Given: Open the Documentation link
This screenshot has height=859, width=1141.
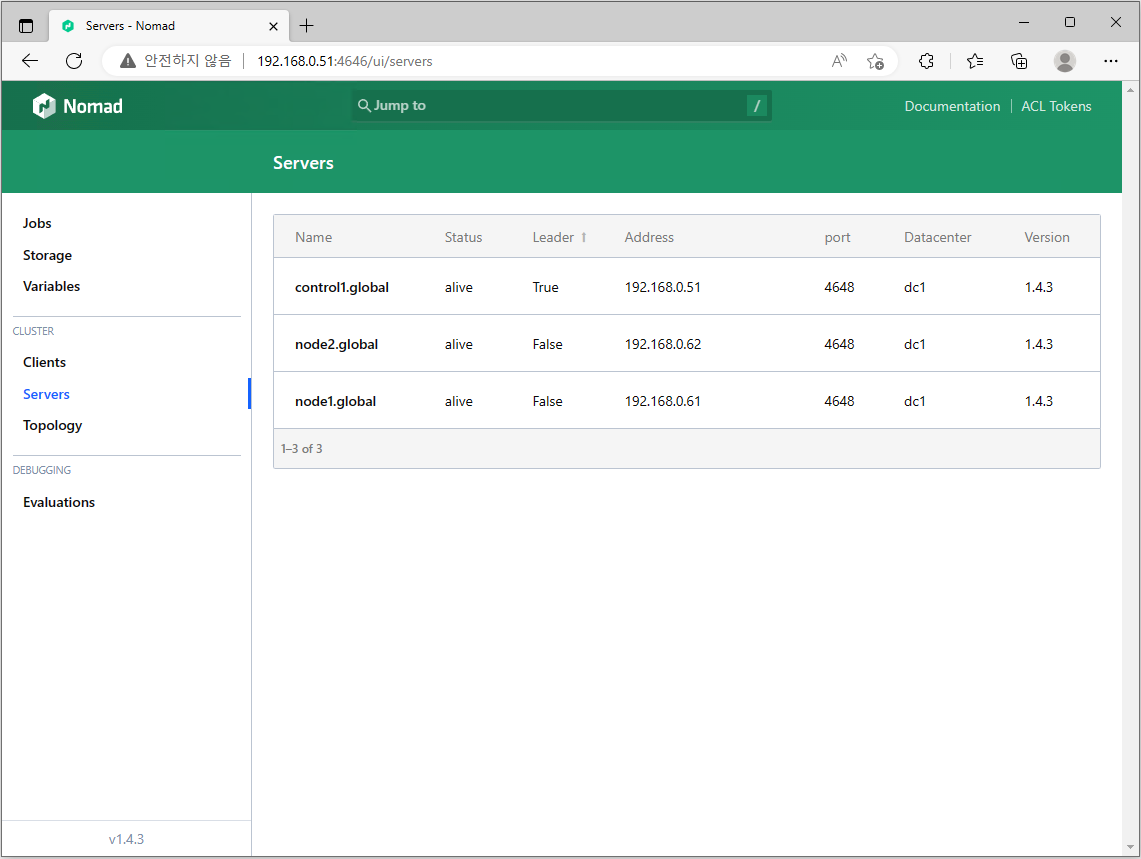Looking at the screenshot, I should 952,106.
